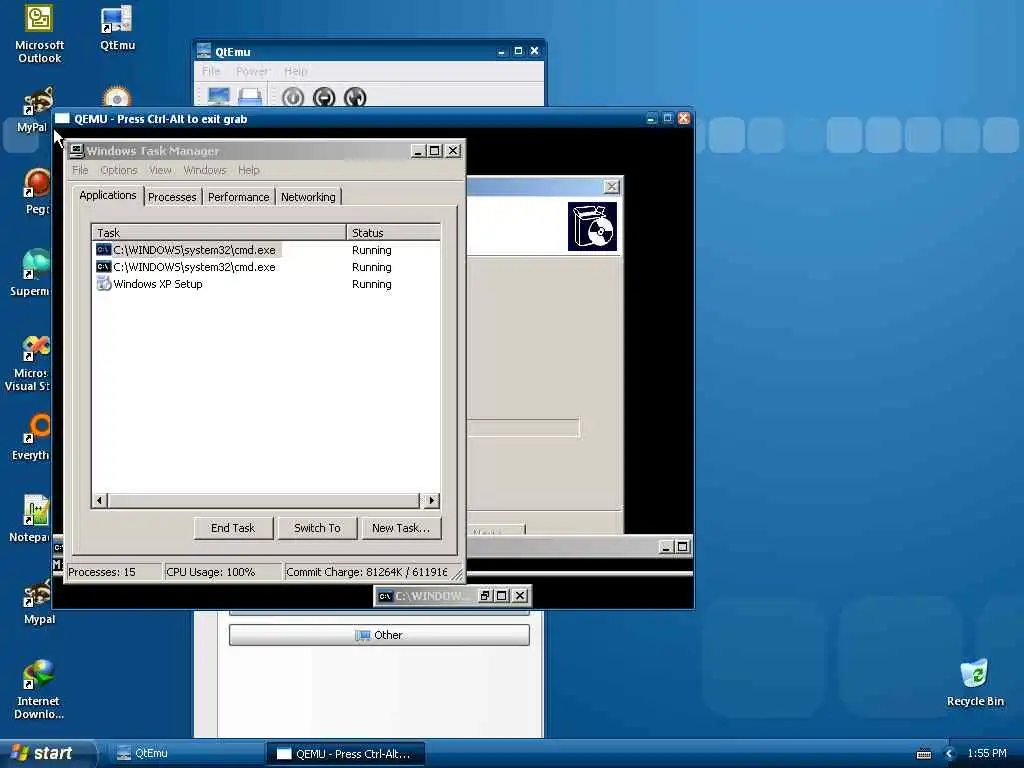The image size is (1024, 768).
Task: Open the Options menu in Task Manager
Action: [x=119, y=170]
